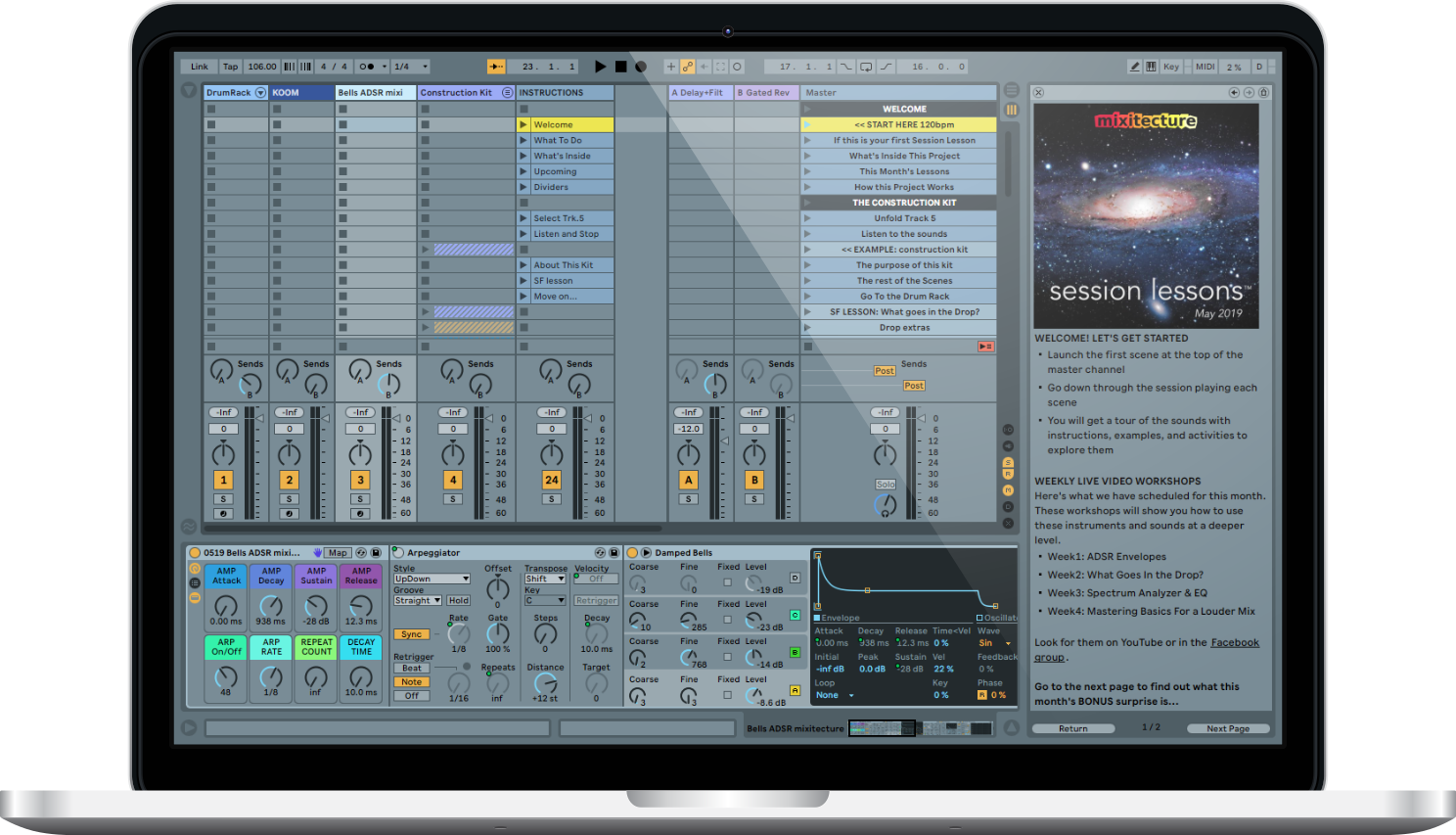Viewport: 1456px width, 835px height.
Task: Unfold the DrumRack track with its arrow
Action: point(261,93)
